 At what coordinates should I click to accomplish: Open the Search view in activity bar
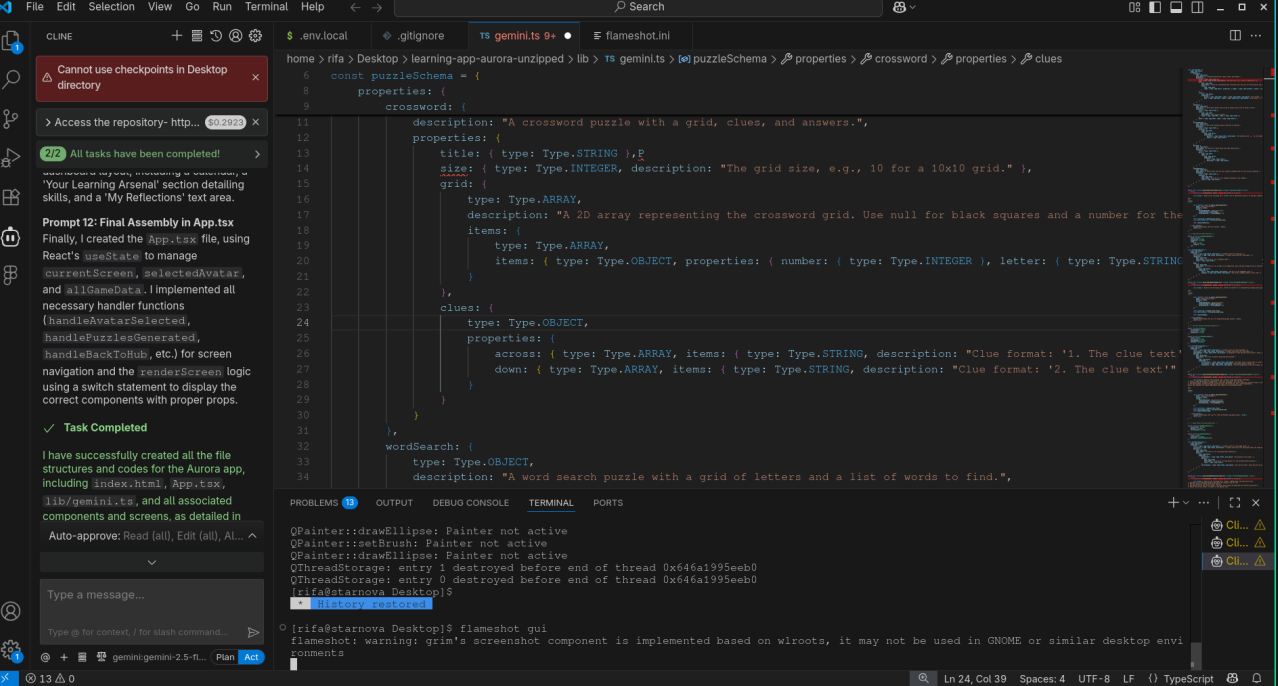pyautogui.click(x=12, y=79)
